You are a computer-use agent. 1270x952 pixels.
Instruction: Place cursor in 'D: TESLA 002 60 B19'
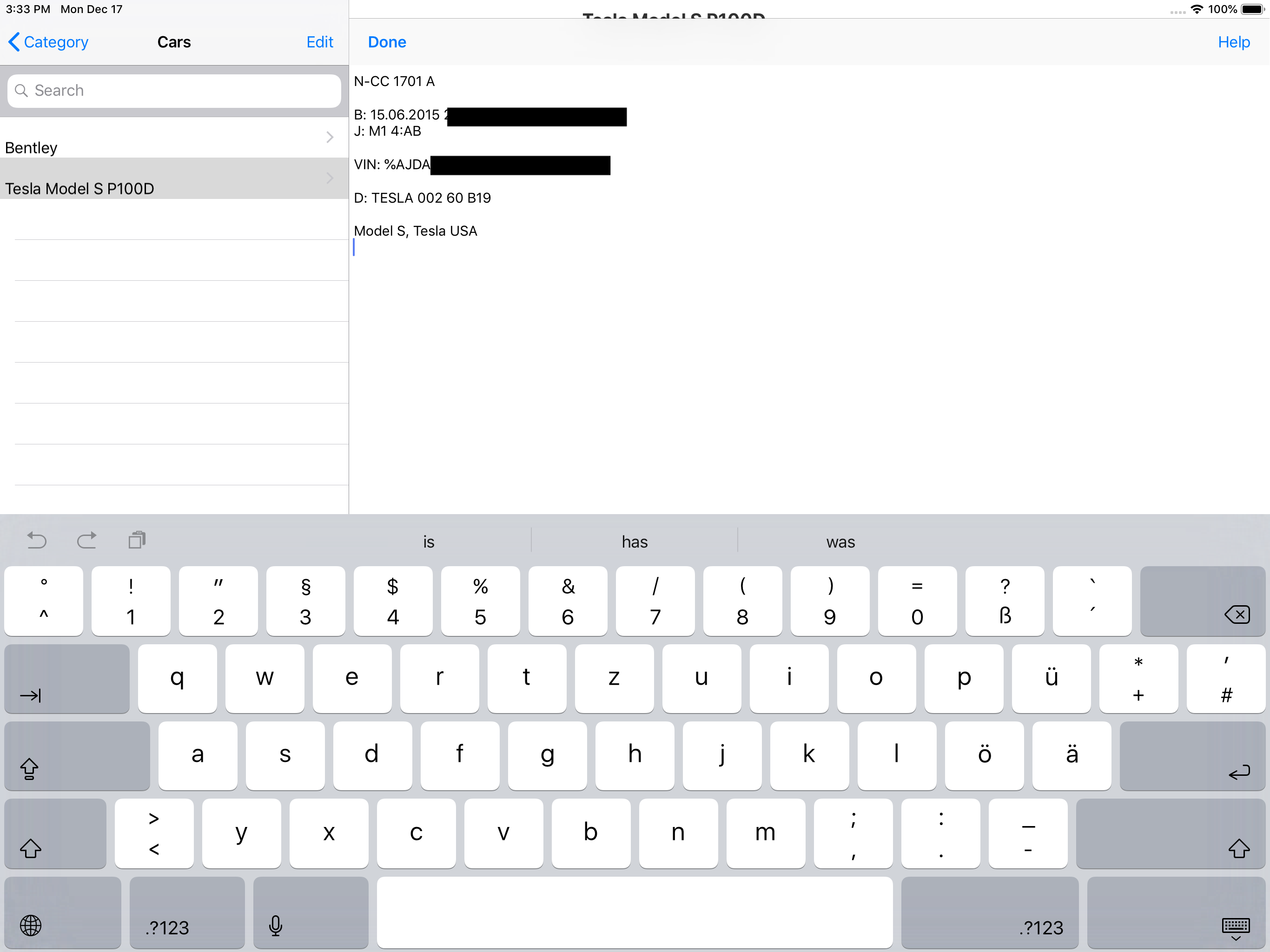click(423, 198)
